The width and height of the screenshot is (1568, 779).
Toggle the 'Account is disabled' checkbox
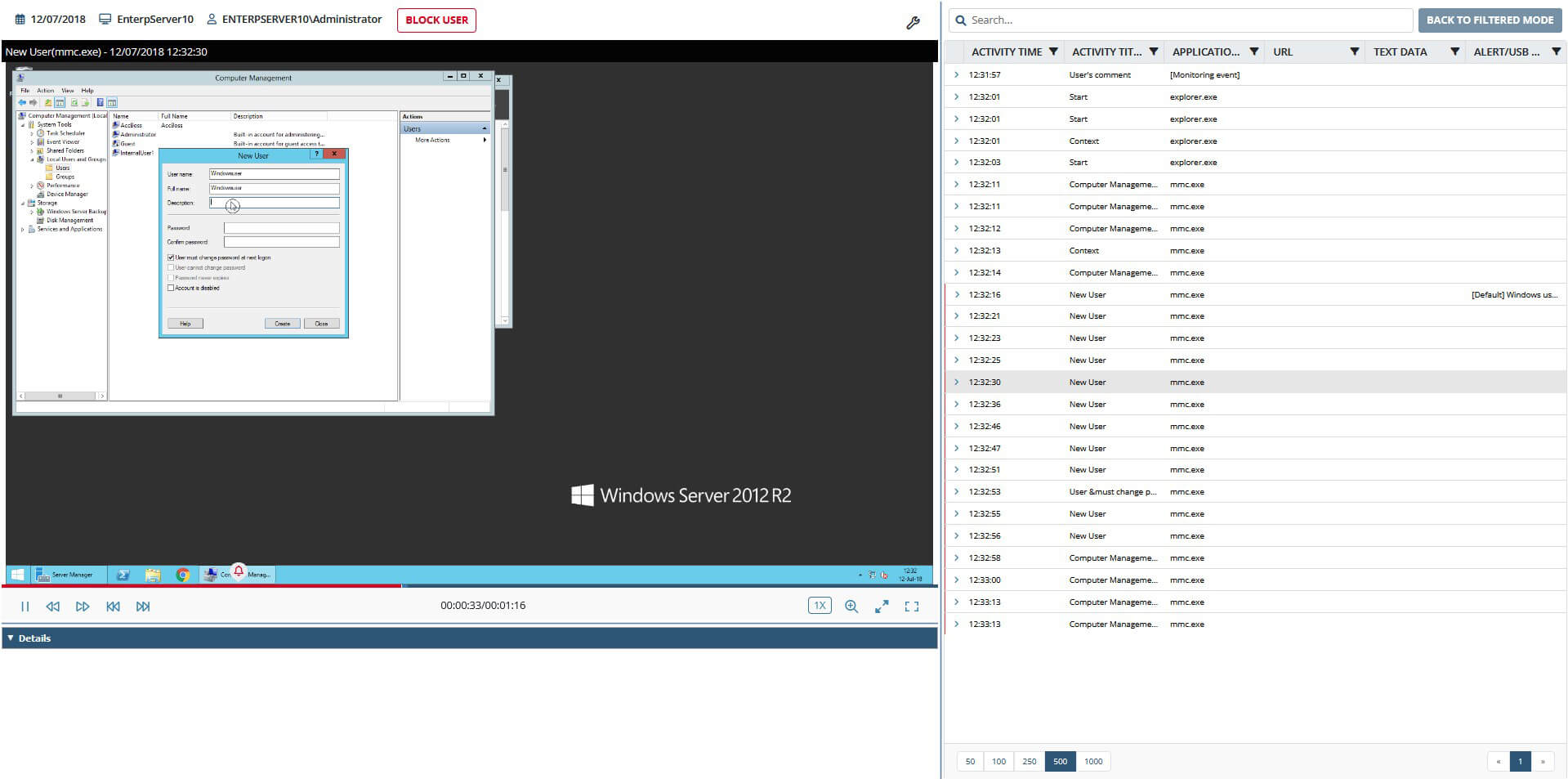(171, 288)
